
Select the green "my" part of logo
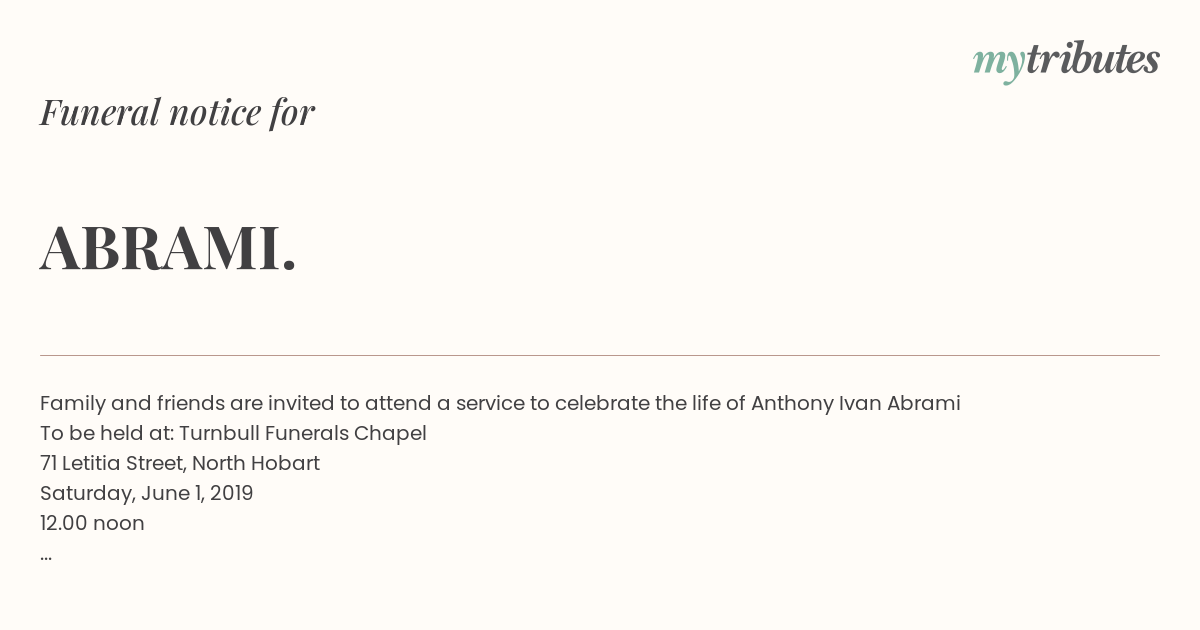click(999, 63)
